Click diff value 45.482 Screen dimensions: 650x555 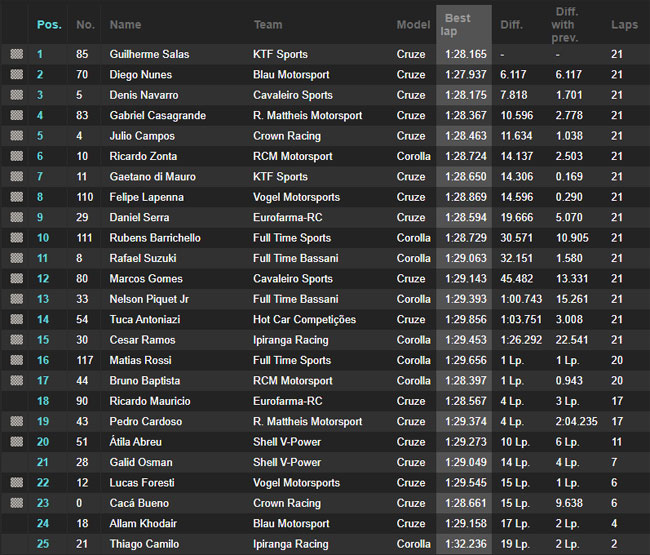[x=517, y=279]
